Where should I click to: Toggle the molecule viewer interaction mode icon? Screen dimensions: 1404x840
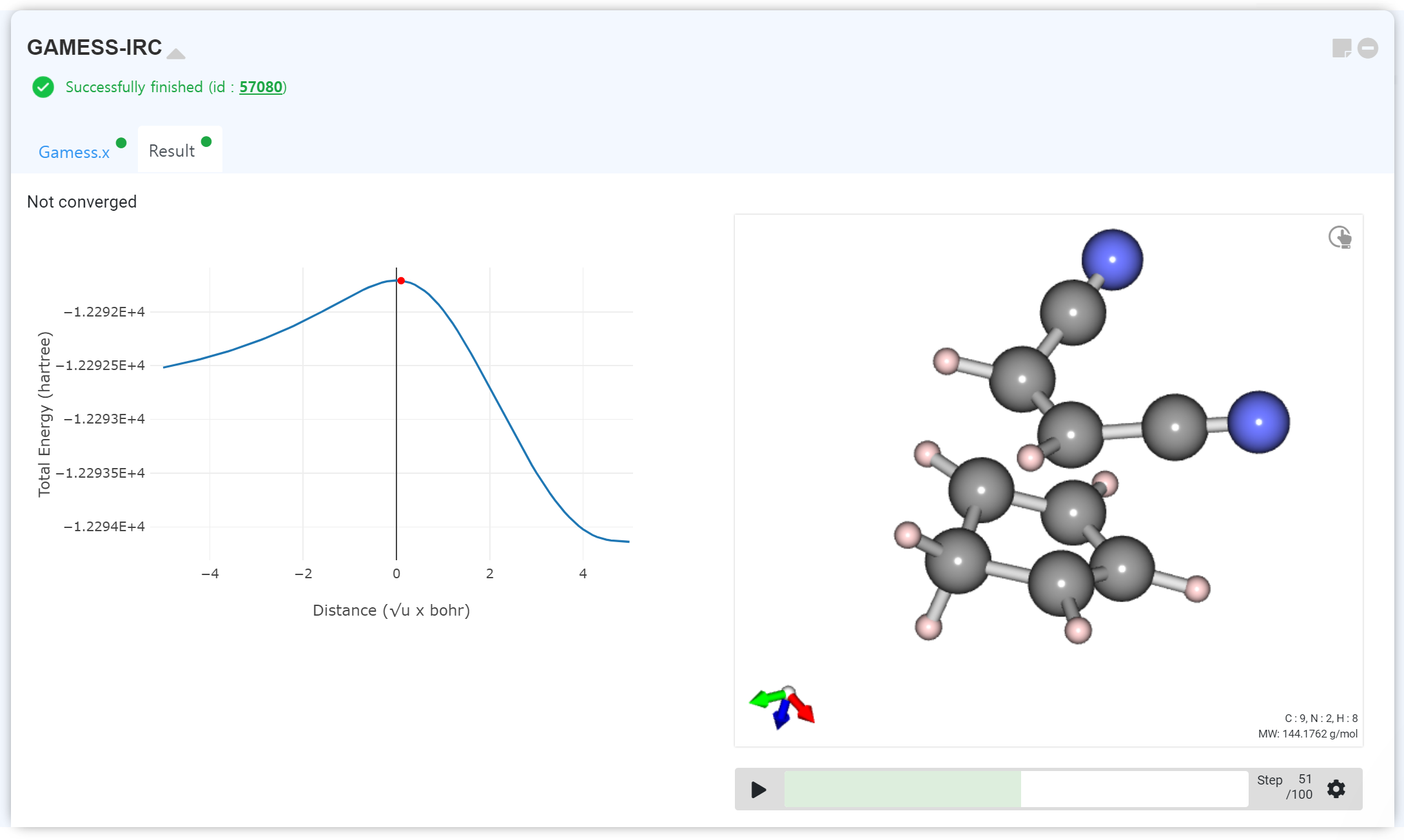[1340, 237]
